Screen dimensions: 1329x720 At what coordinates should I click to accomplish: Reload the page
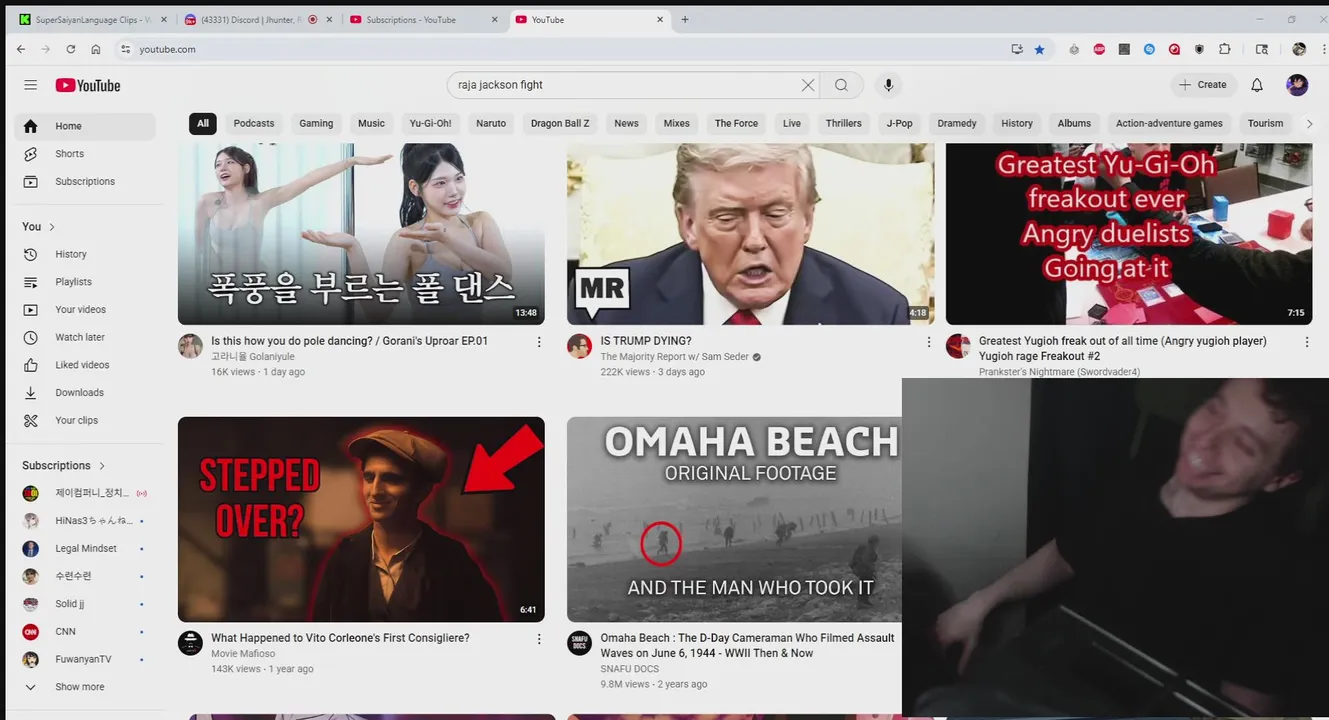coord(71,49)
